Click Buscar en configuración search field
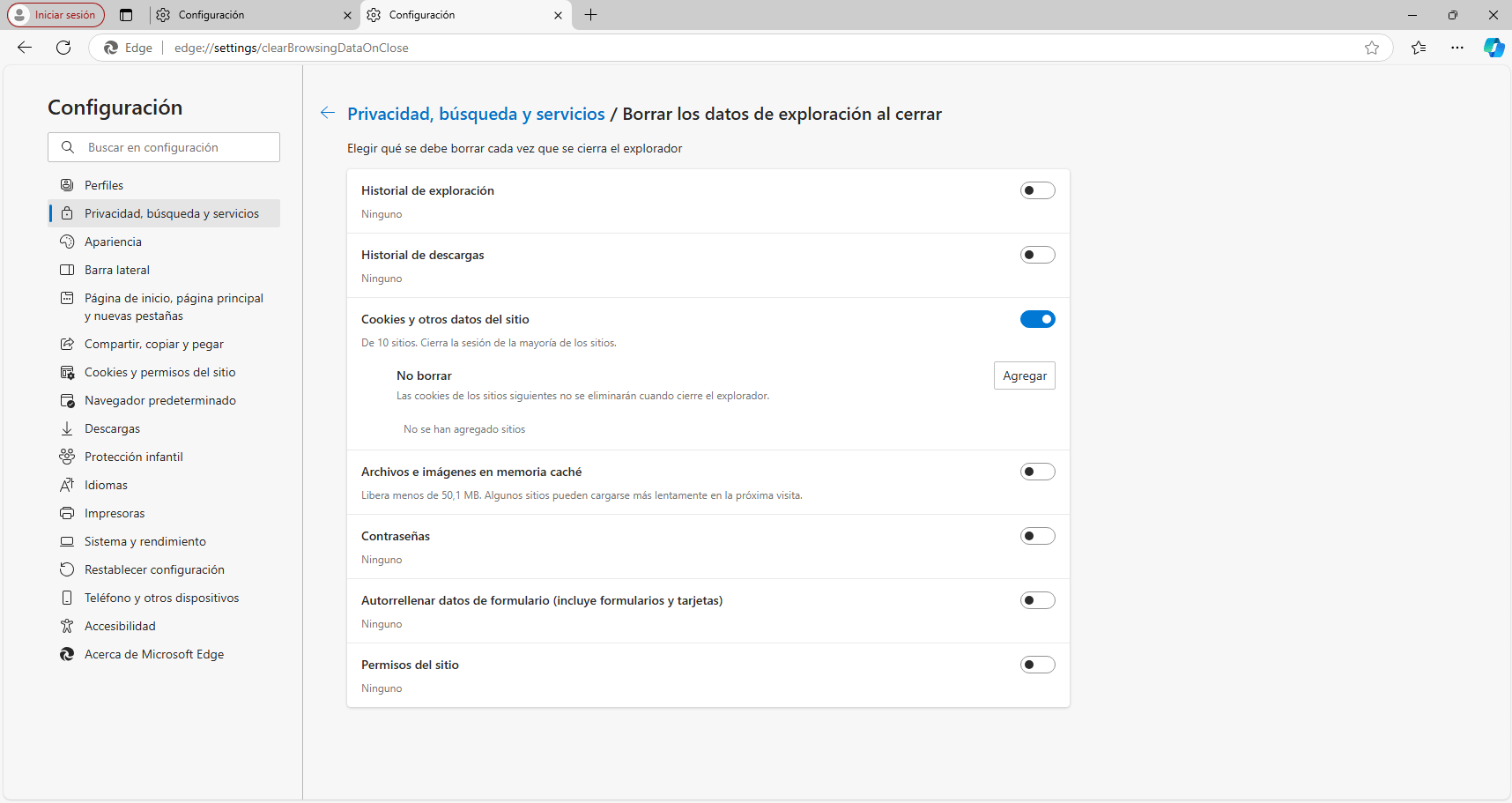This screenshot has width=1512, height=803. point(164,147)
